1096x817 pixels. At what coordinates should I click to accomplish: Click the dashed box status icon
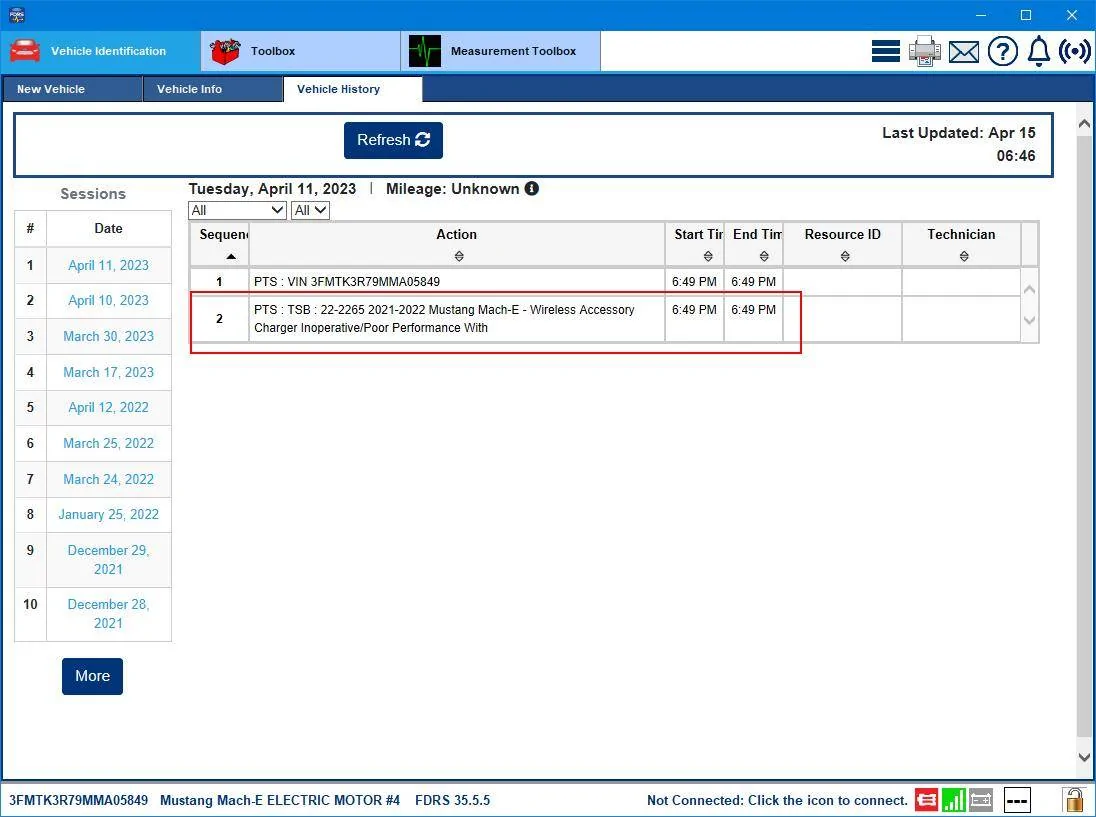[x=1017, y=800]
